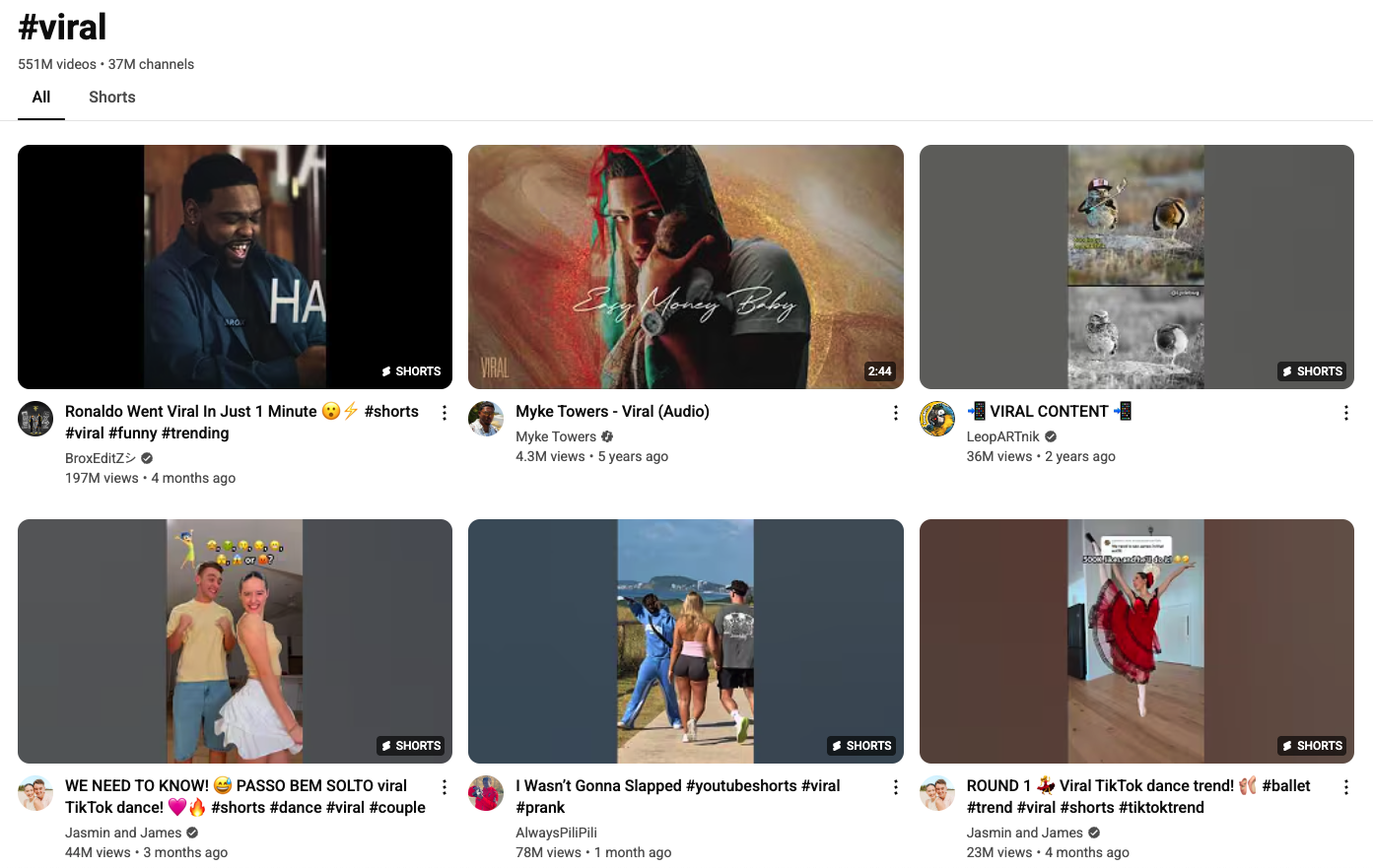The image size is (1373, 868).
Task: Click SHORTS badge on PASSO BEM SOLTO thumbnail
Action: 411,746
